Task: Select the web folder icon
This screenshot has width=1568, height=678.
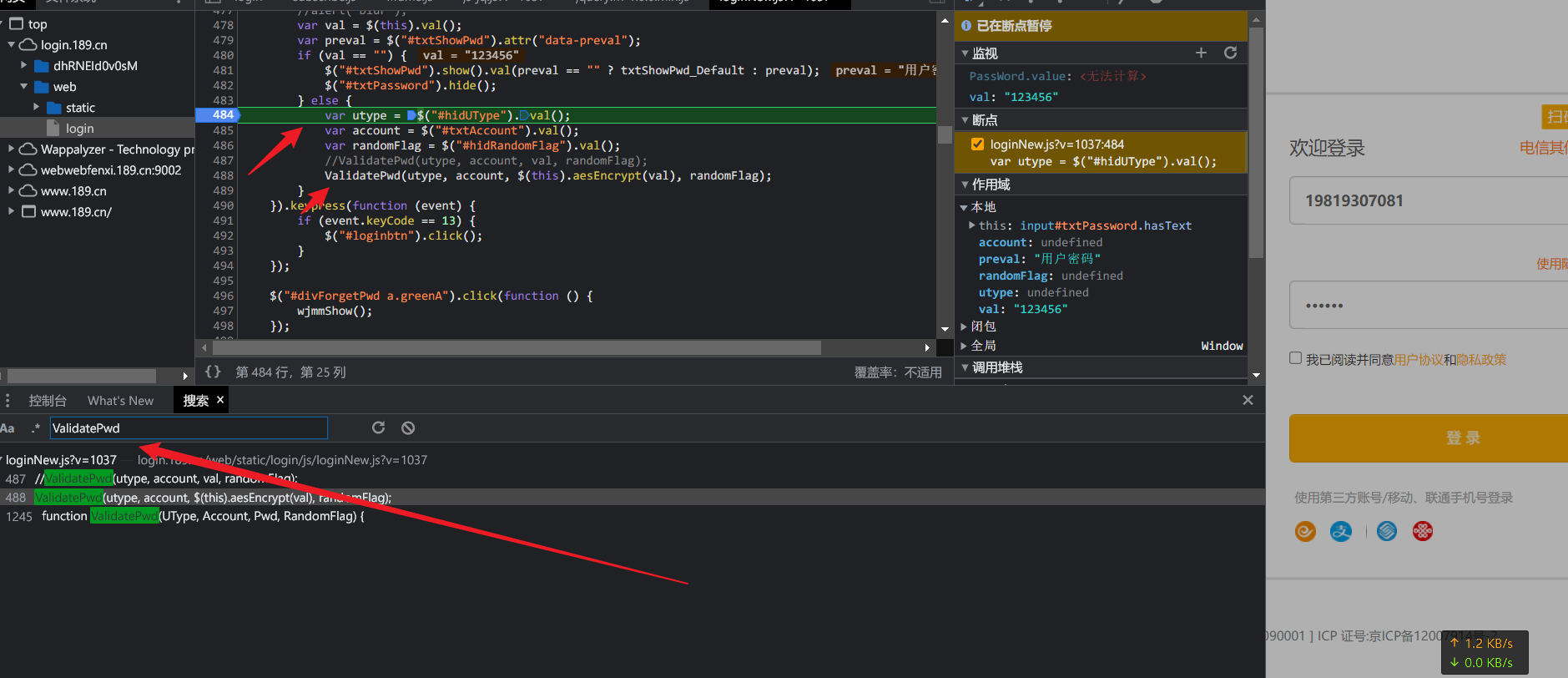Action: pos(42,87)
